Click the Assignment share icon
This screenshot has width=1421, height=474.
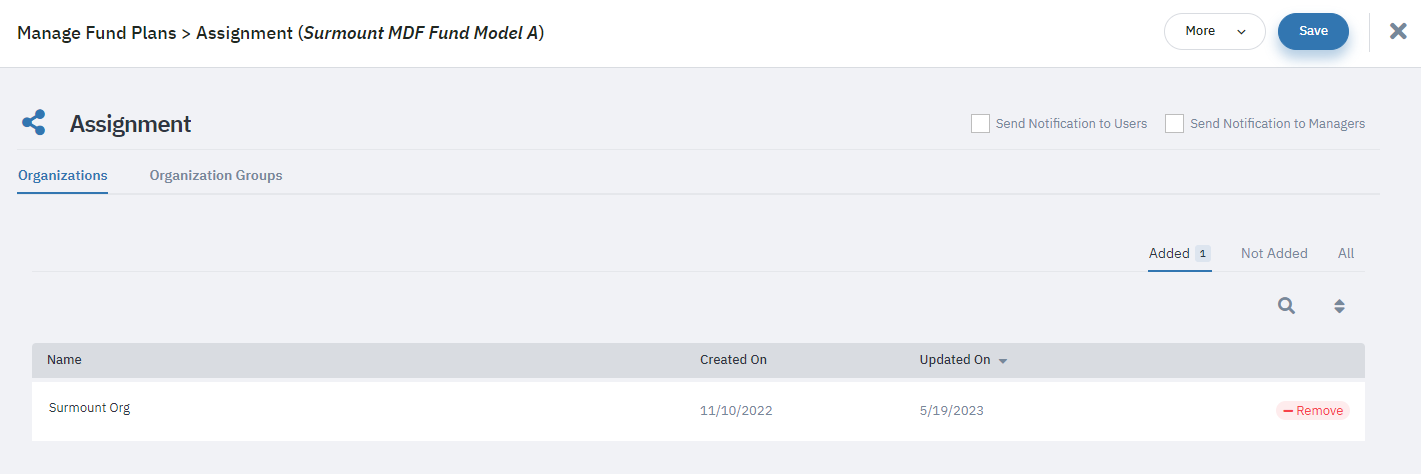[x=34, y=123]
